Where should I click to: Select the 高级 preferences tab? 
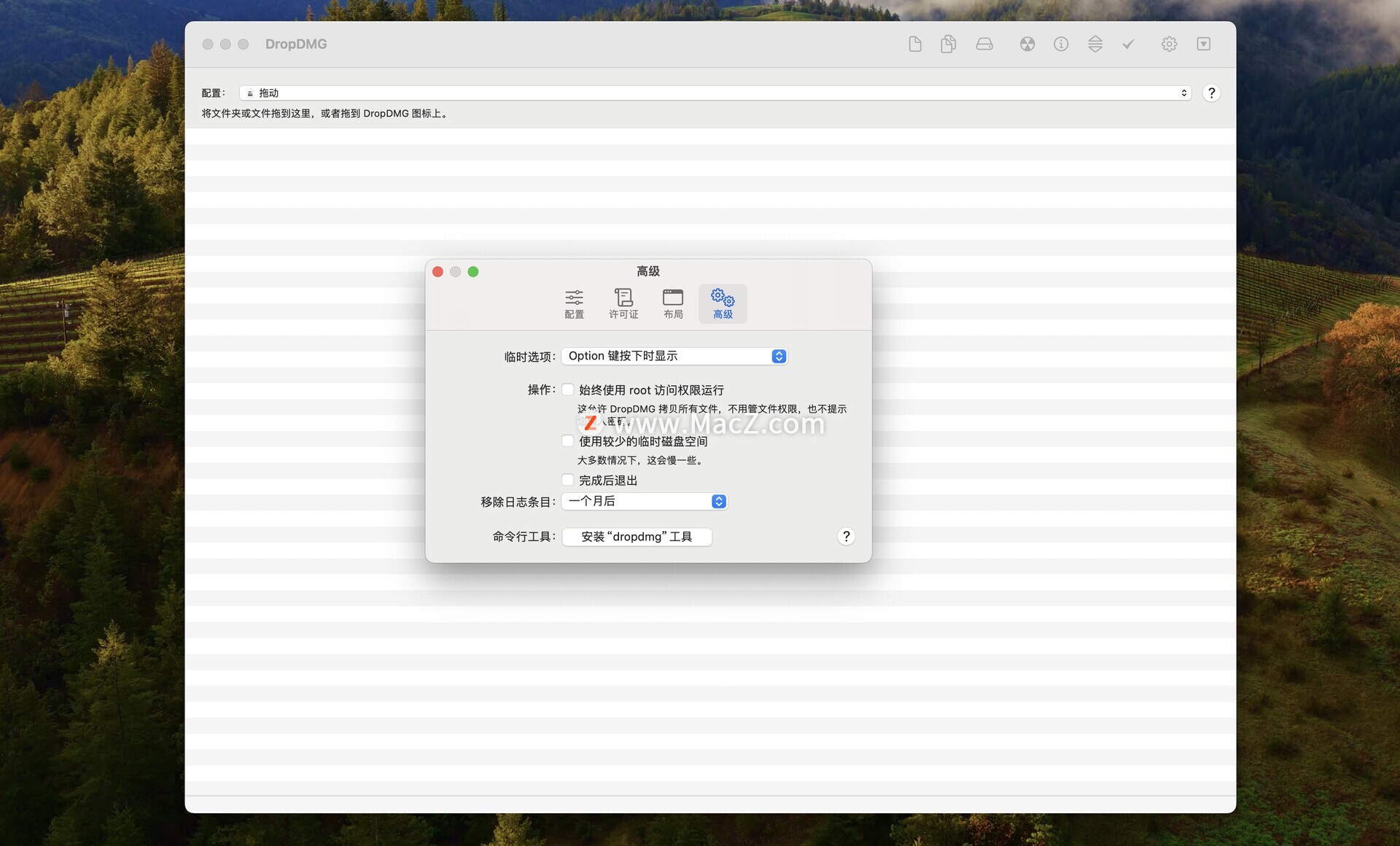click(723, 304)
